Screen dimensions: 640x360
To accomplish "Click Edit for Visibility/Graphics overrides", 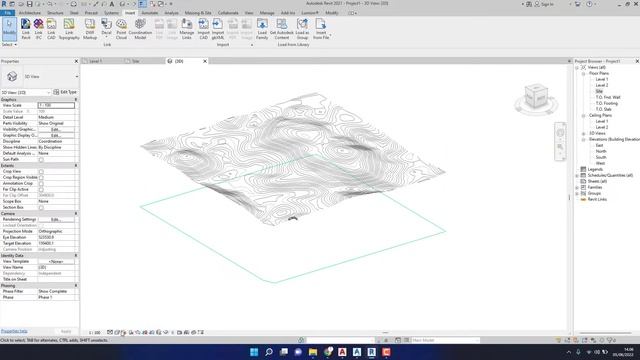I will tap(56, 129).
